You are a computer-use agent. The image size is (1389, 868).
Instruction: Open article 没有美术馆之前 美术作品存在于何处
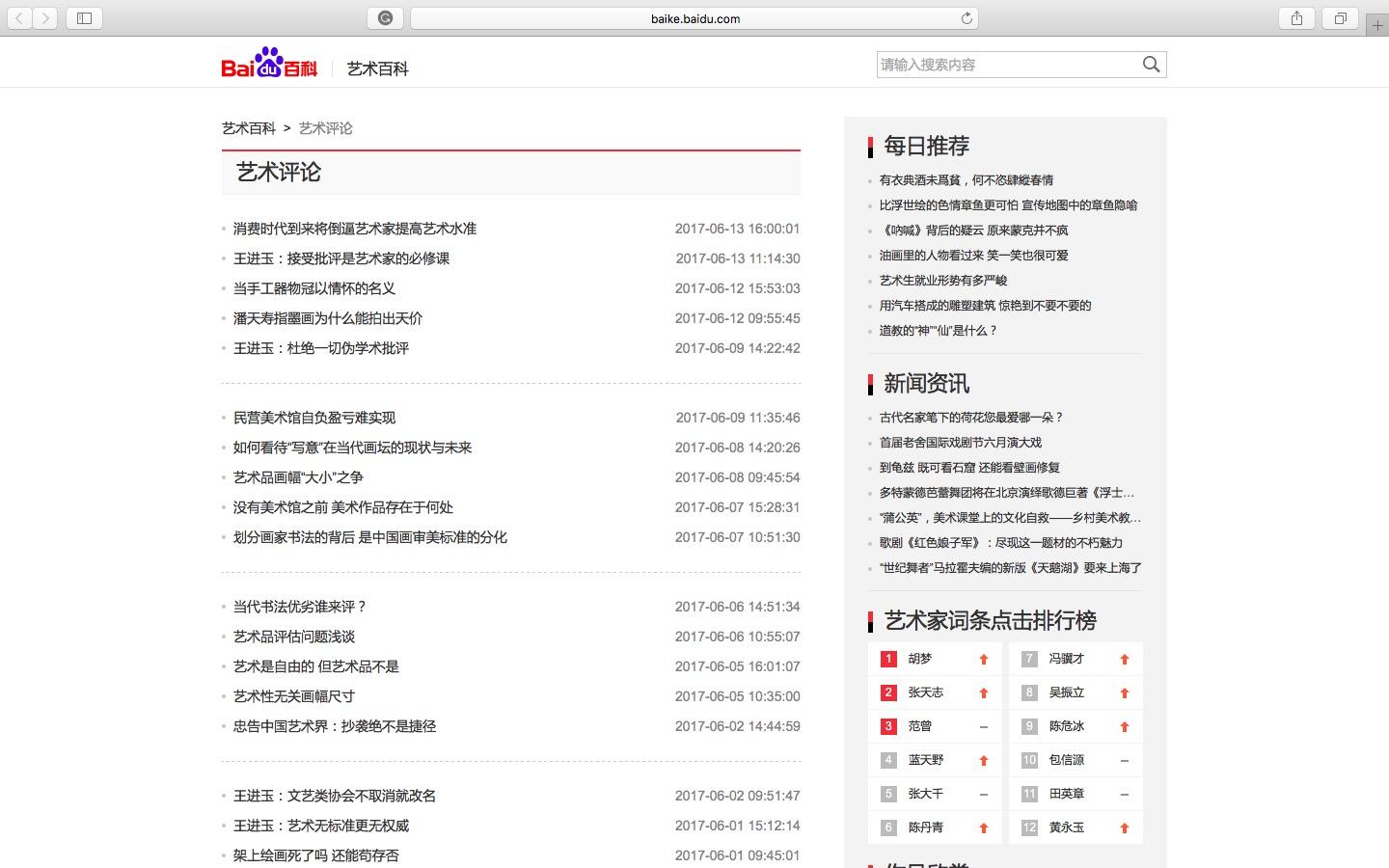click(x=343, y=507)
